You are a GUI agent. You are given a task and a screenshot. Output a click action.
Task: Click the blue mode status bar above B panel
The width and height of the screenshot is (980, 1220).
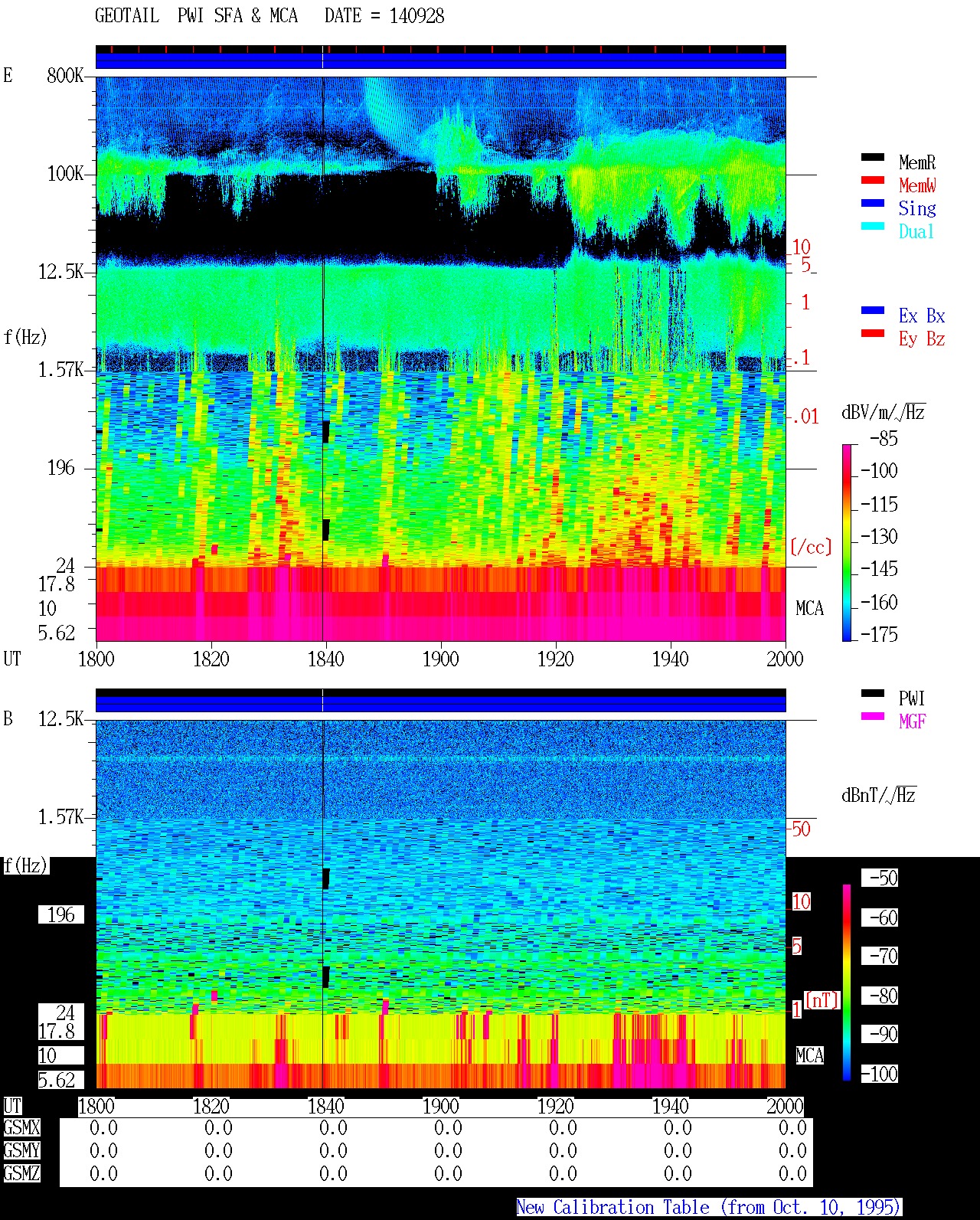click(x=440, y=704)
